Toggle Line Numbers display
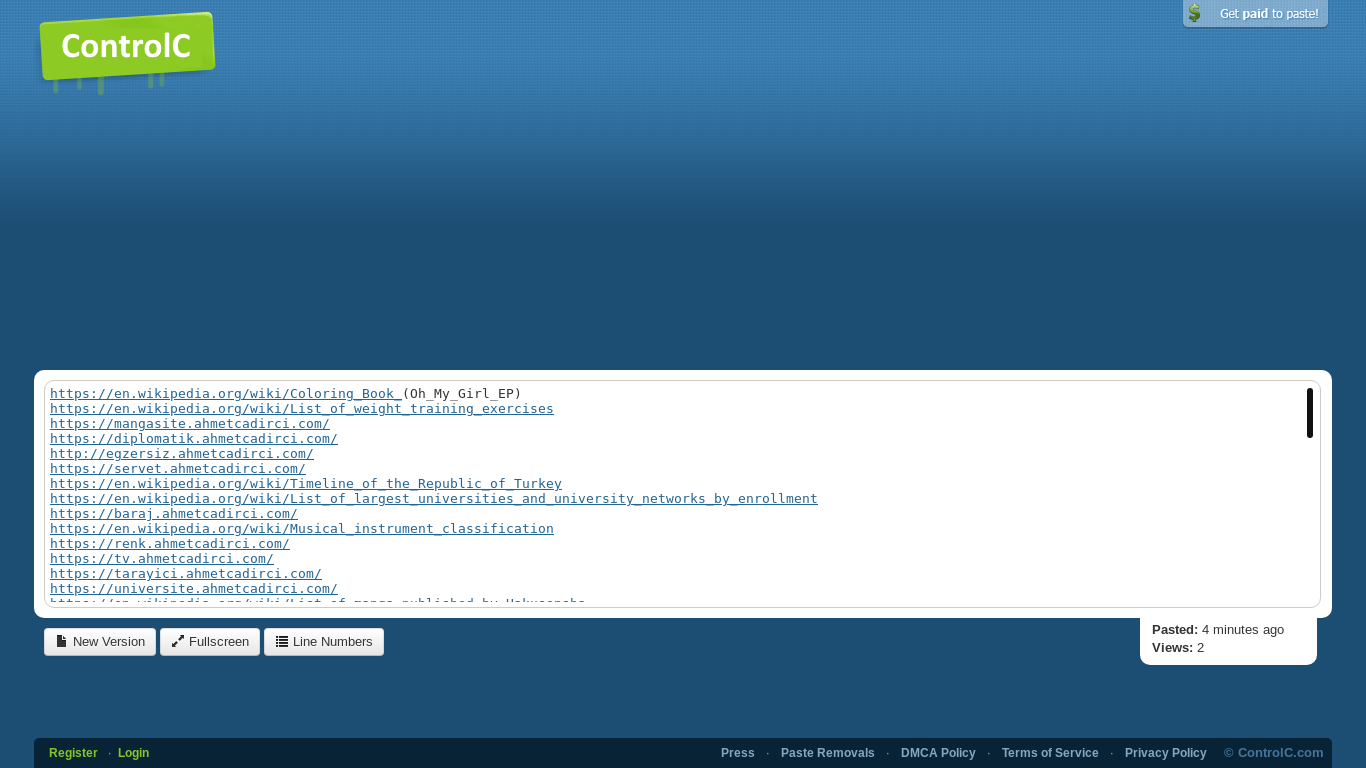The image size is (1366, 768). click(324, 642)
